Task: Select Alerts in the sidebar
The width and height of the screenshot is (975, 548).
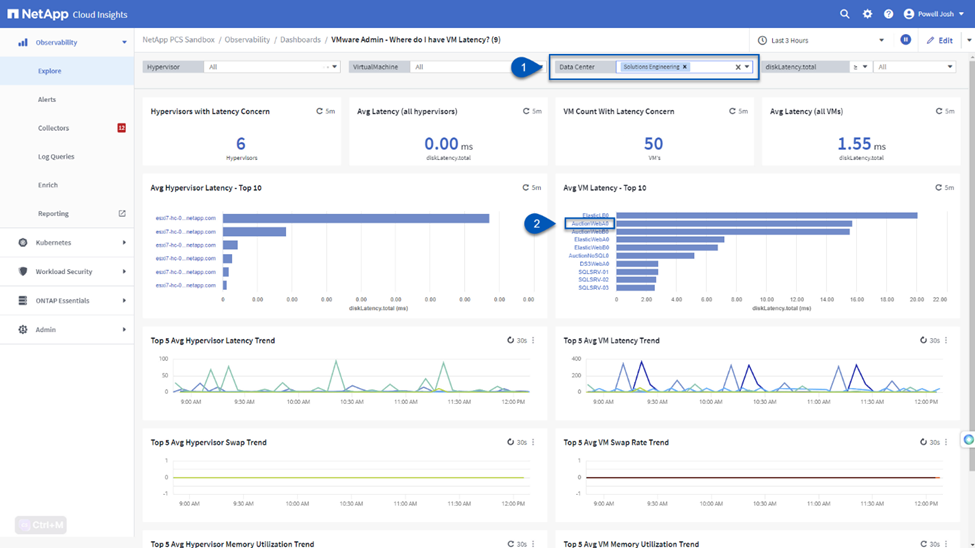Action: coord(47,100)
